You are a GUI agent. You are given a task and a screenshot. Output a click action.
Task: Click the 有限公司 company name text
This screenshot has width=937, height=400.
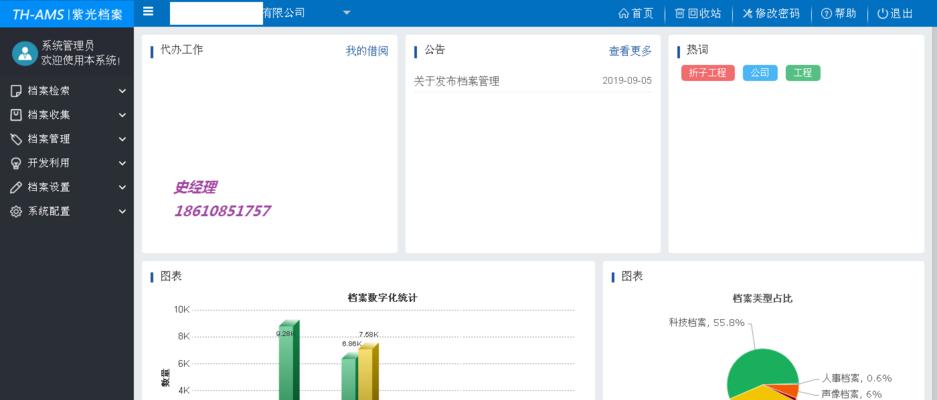click(283, 13)
